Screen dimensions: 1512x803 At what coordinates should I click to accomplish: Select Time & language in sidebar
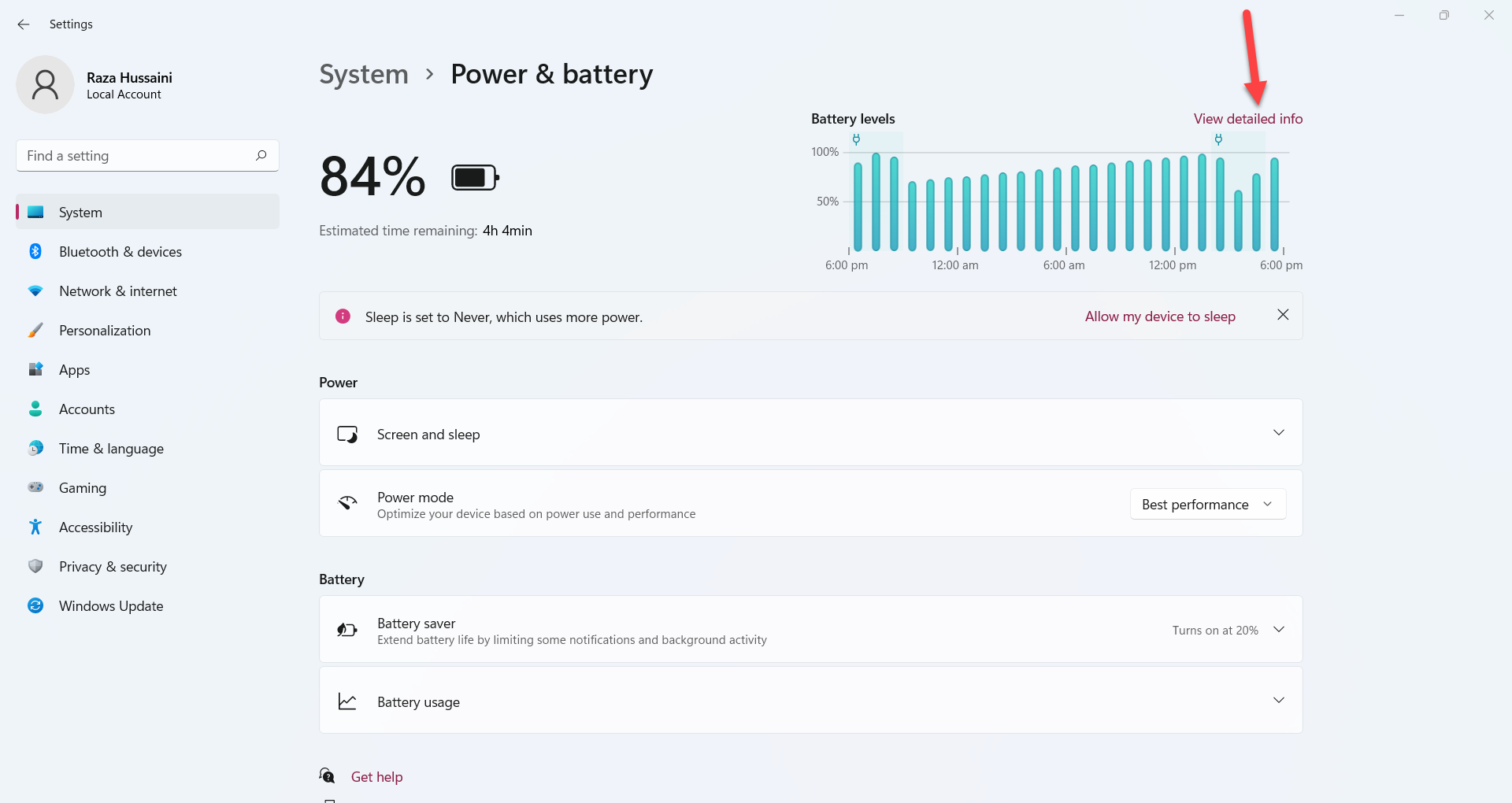[x=111, y=449]
